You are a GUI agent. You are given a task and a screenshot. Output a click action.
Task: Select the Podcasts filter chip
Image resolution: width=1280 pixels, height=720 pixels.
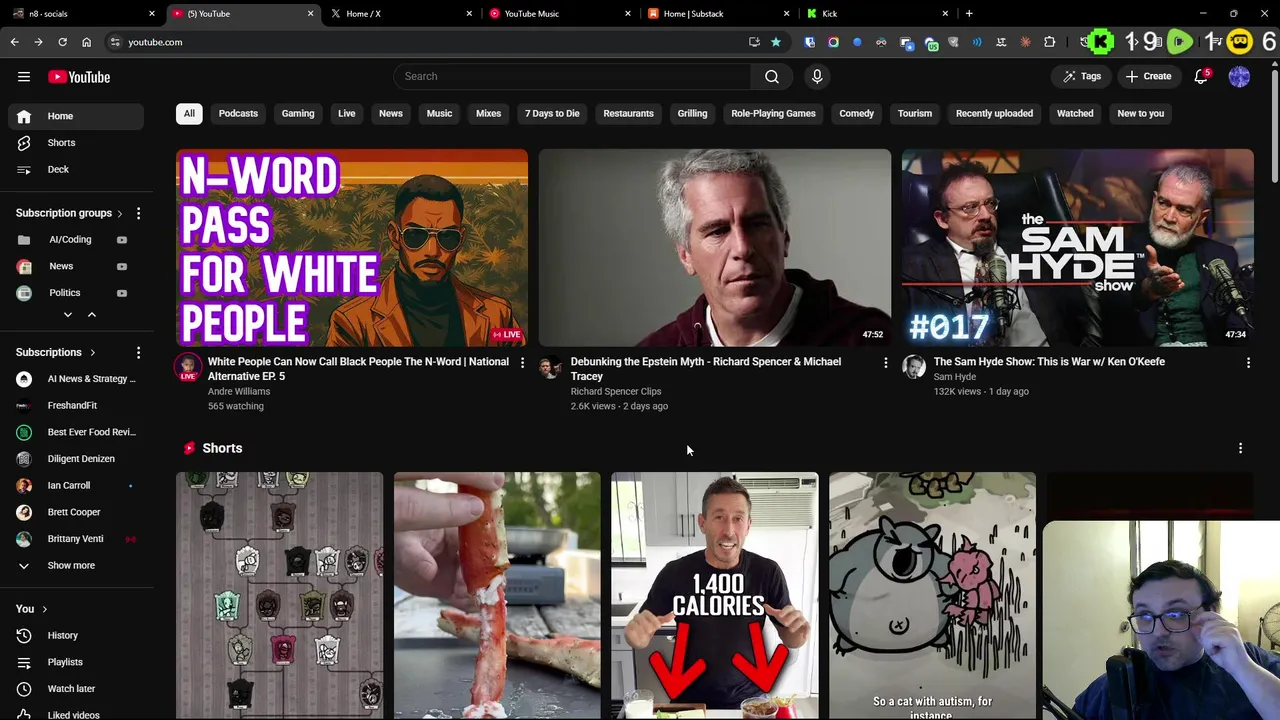238,113
